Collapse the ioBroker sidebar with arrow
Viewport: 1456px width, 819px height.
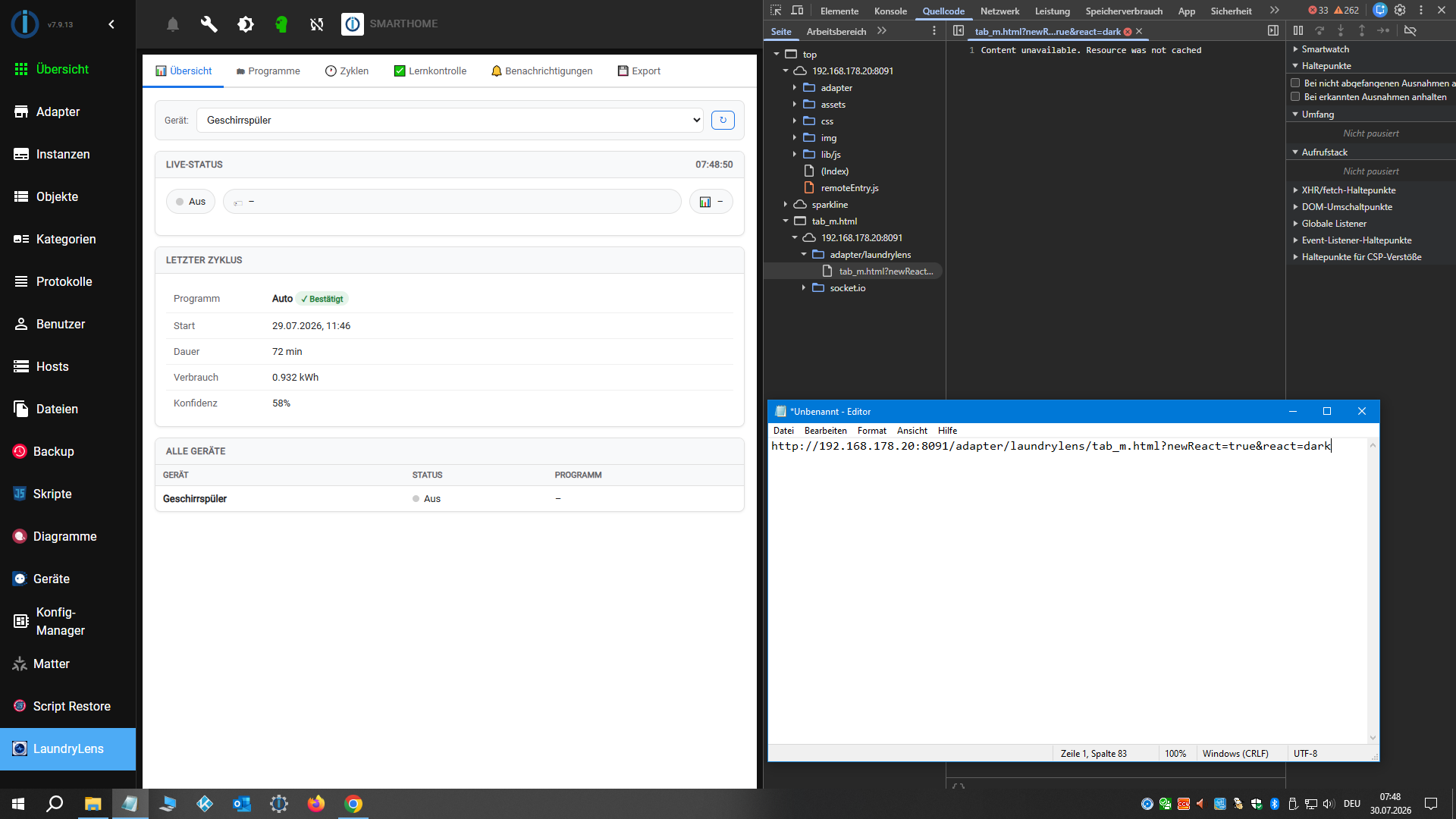coord(111,24)
